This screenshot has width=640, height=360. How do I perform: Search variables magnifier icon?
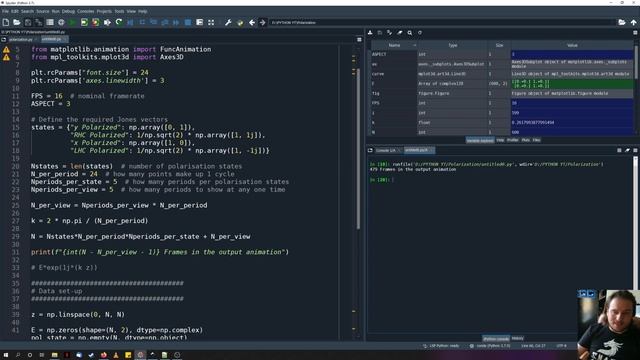click(x=409, y=33)
